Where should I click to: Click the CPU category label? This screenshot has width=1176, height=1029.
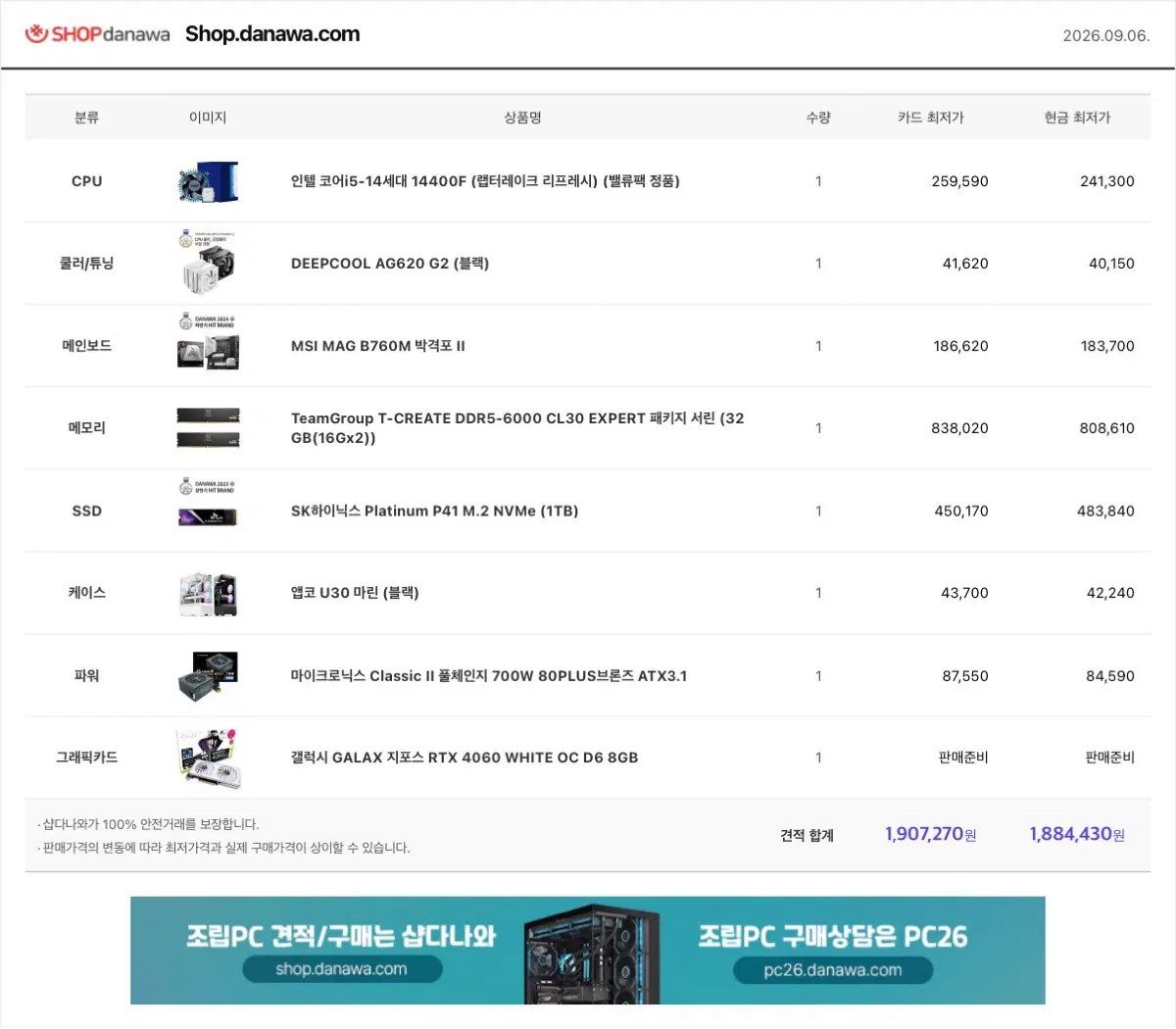click(x=87, y=181)
